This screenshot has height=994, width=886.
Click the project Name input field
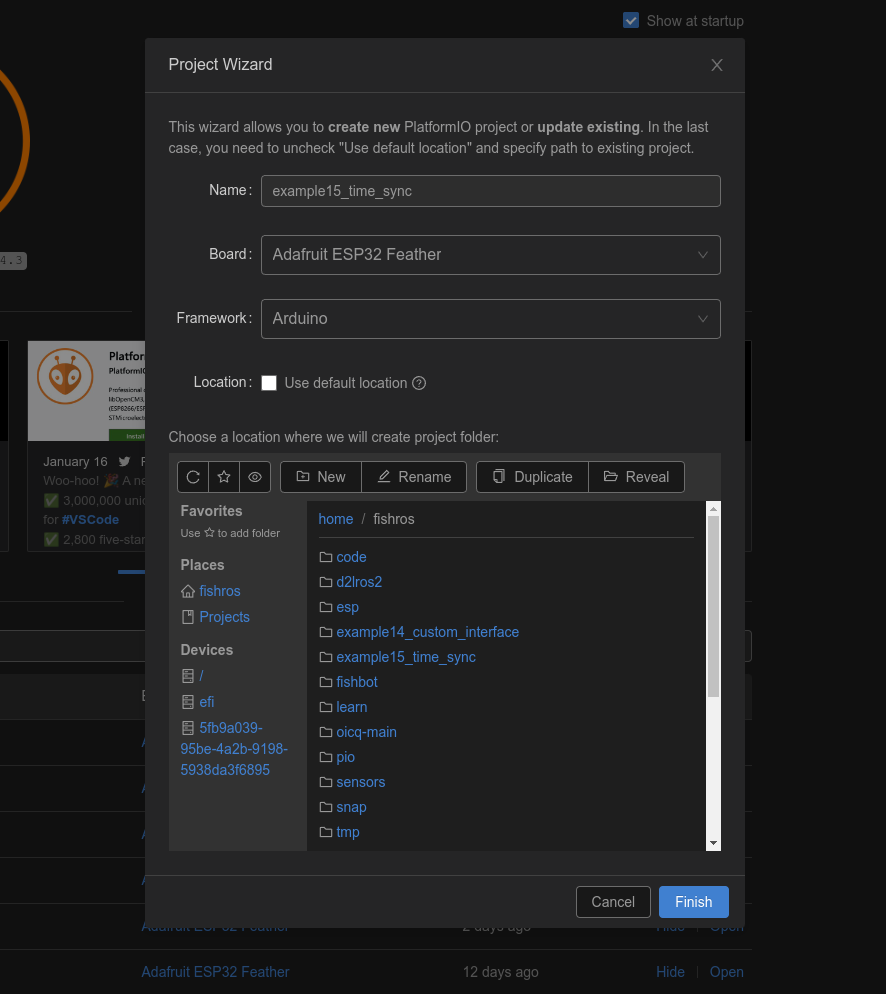[x=490, y=191]
